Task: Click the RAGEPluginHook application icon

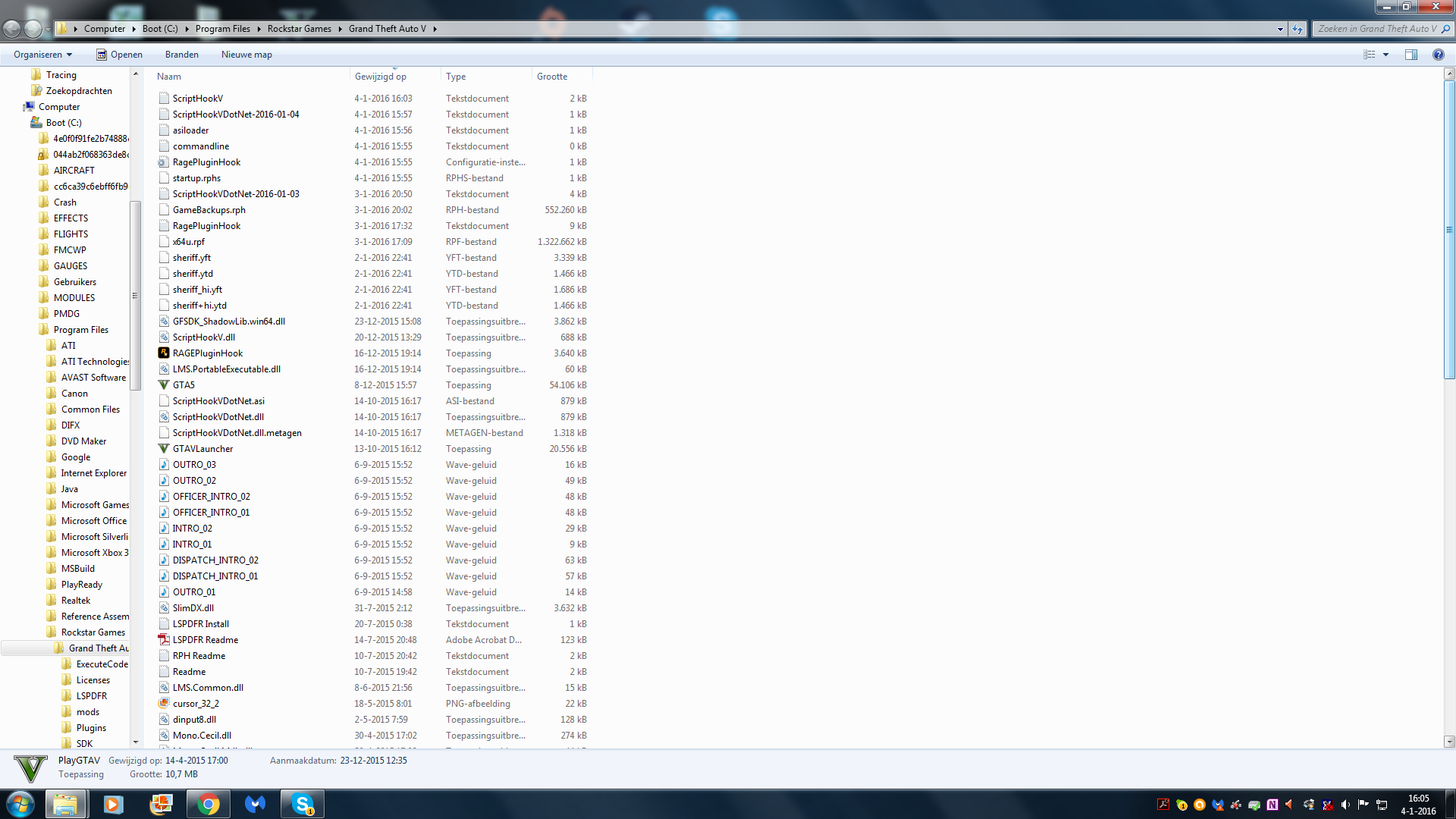Action: 163,353
